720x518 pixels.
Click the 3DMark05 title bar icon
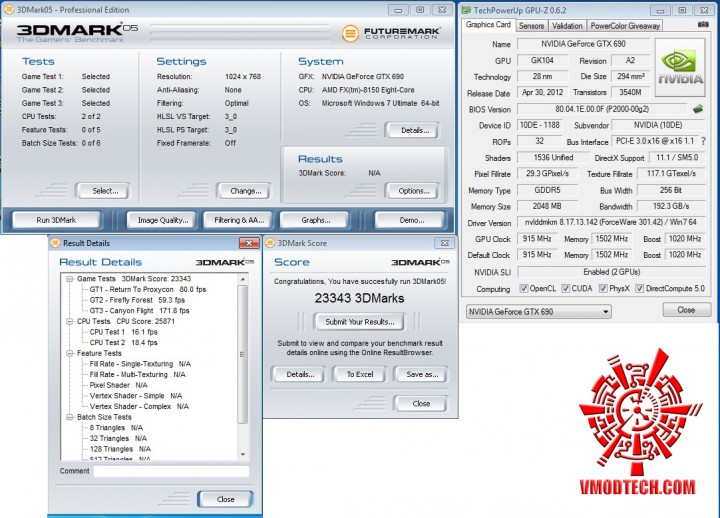(x=10, y=10)
